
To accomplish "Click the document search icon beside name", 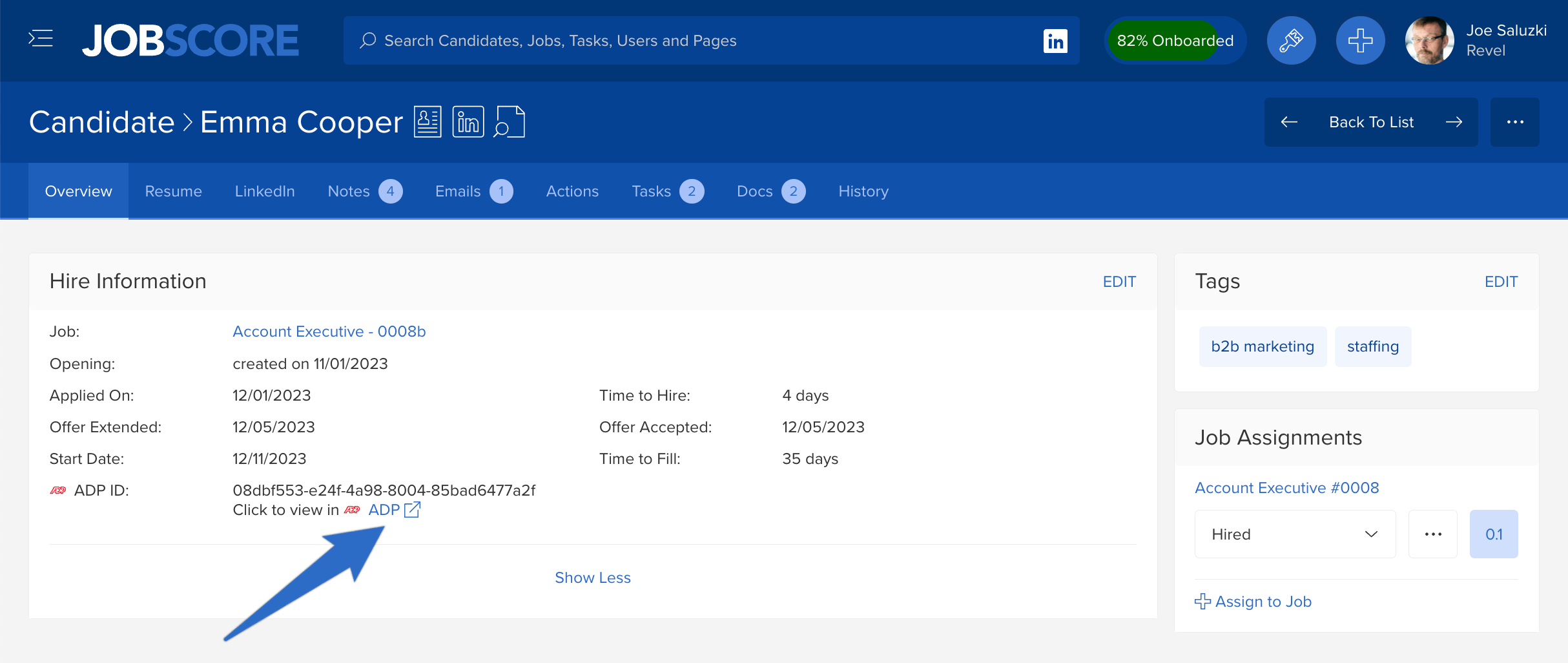I will pyautogui.click(x=510, y=121).
